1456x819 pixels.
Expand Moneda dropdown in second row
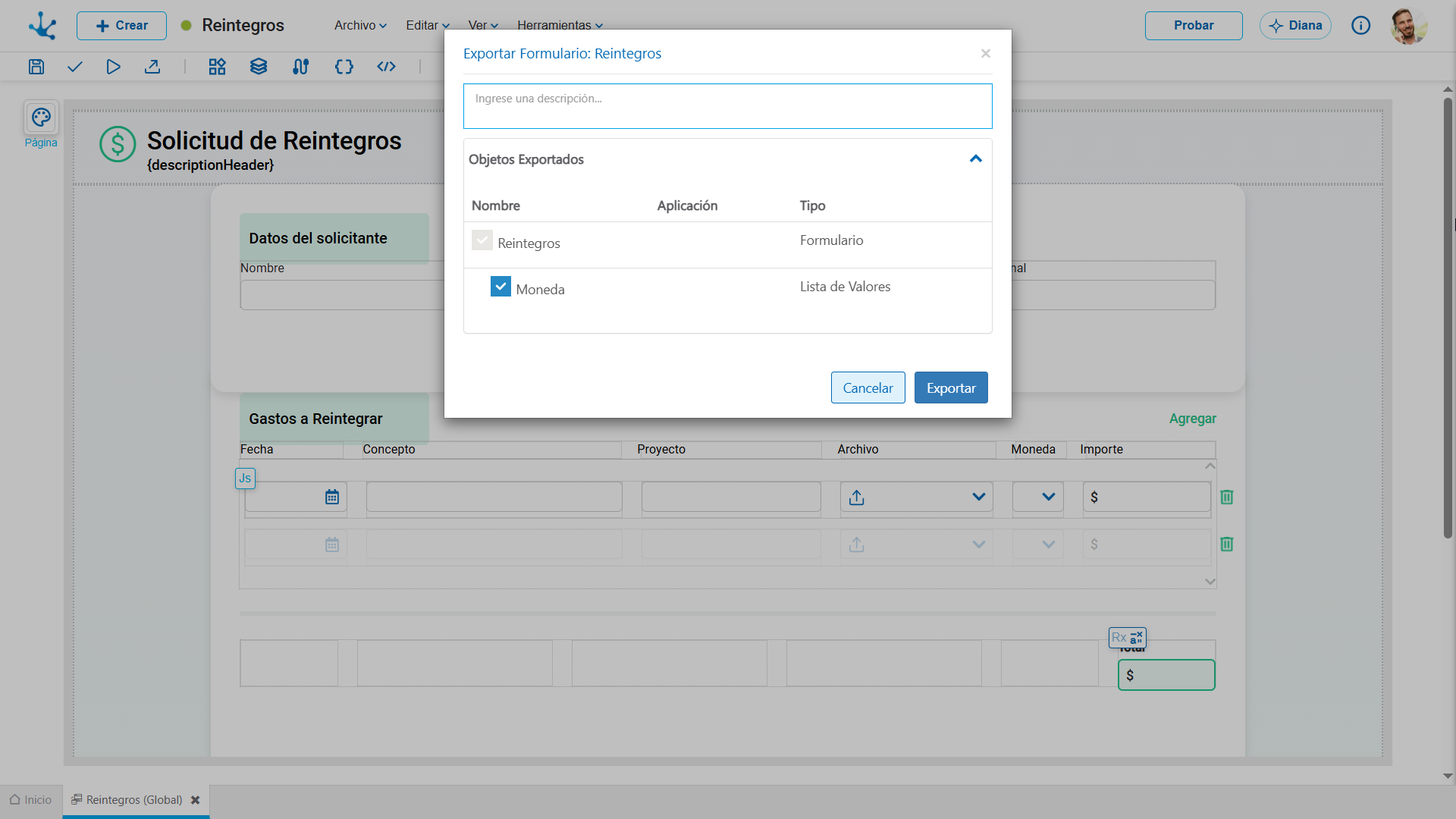click(1049, 544)
